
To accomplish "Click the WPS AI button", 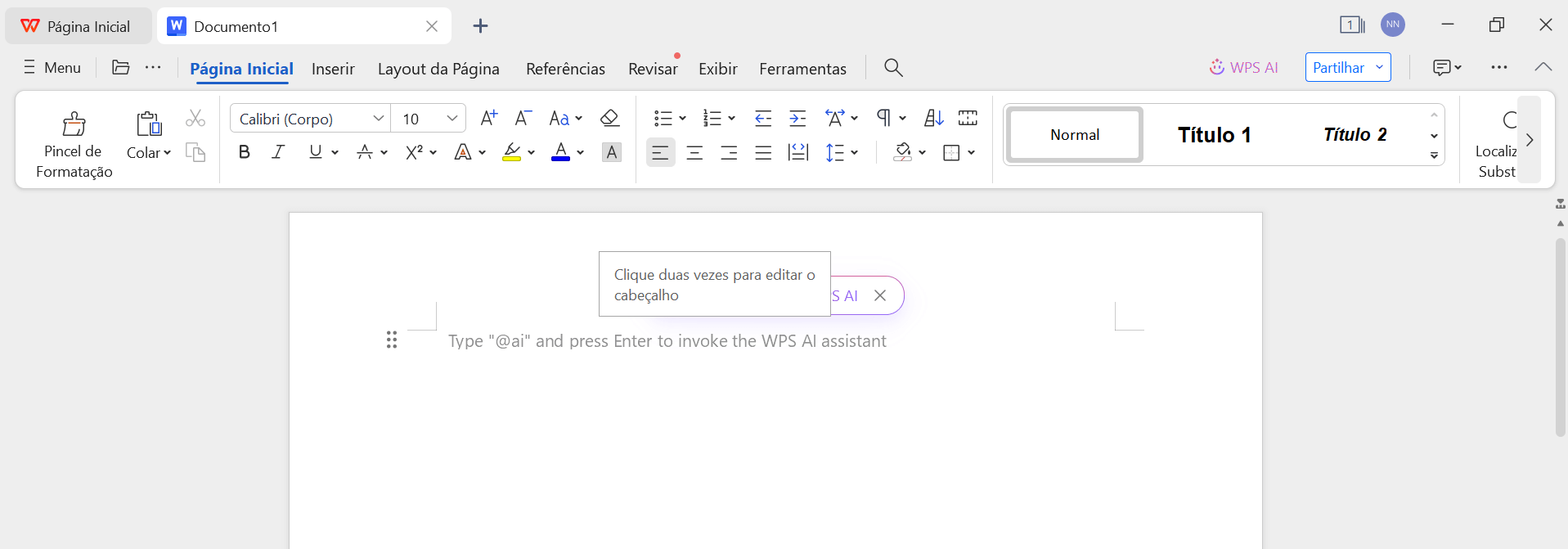I will pyautogui.click(x=1243, y=67).
